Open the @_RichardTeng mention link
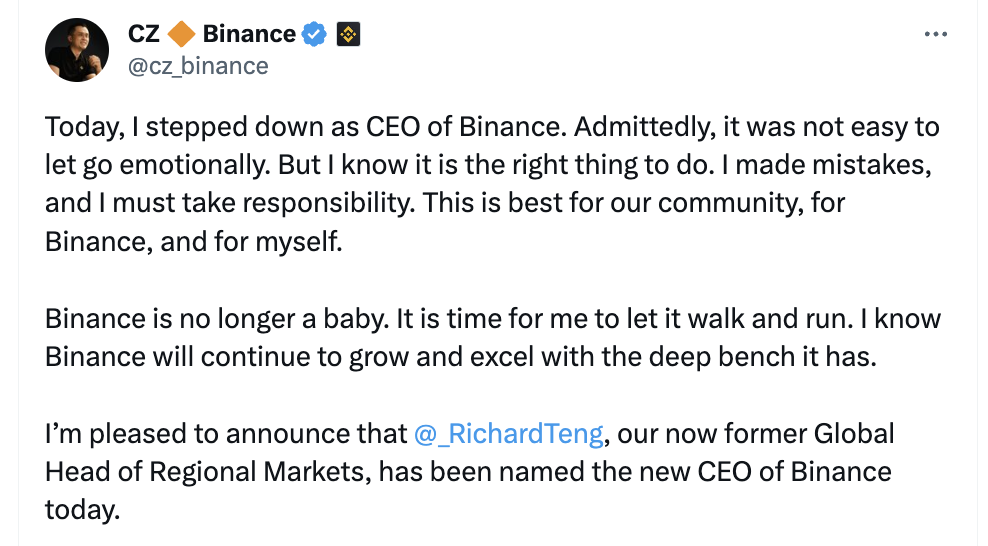Viewport: 988px width, 546px height. [508, 434]
